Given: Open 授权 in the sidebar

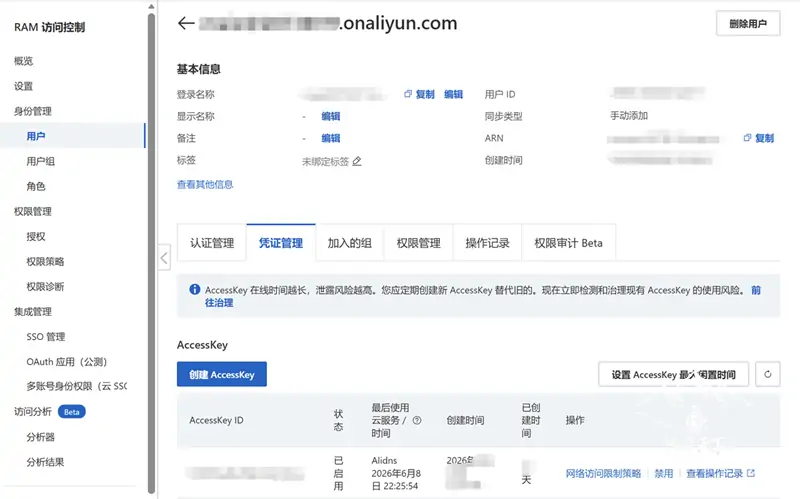Looking at the screenshot, I should (x=36, y=236).
